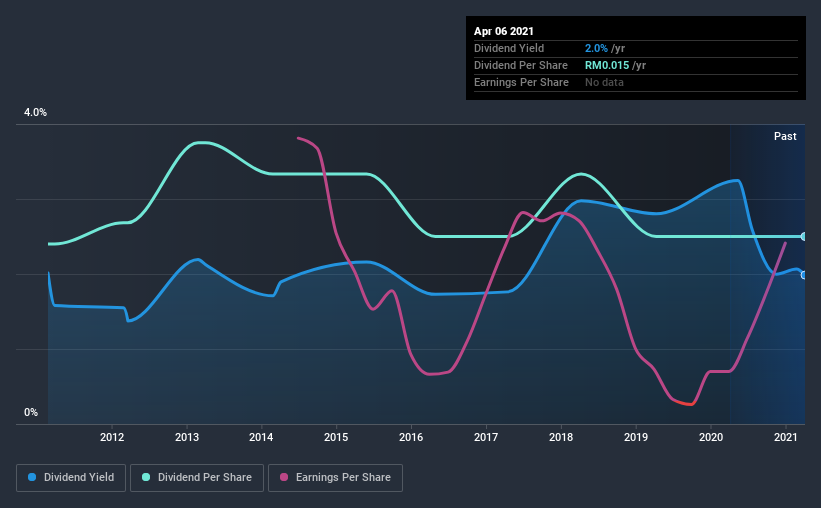Click the 0% y-axis label
Image resolution: width=821 pixels, height=508 pixels.
pyautogui.click(x=31, y=413)
